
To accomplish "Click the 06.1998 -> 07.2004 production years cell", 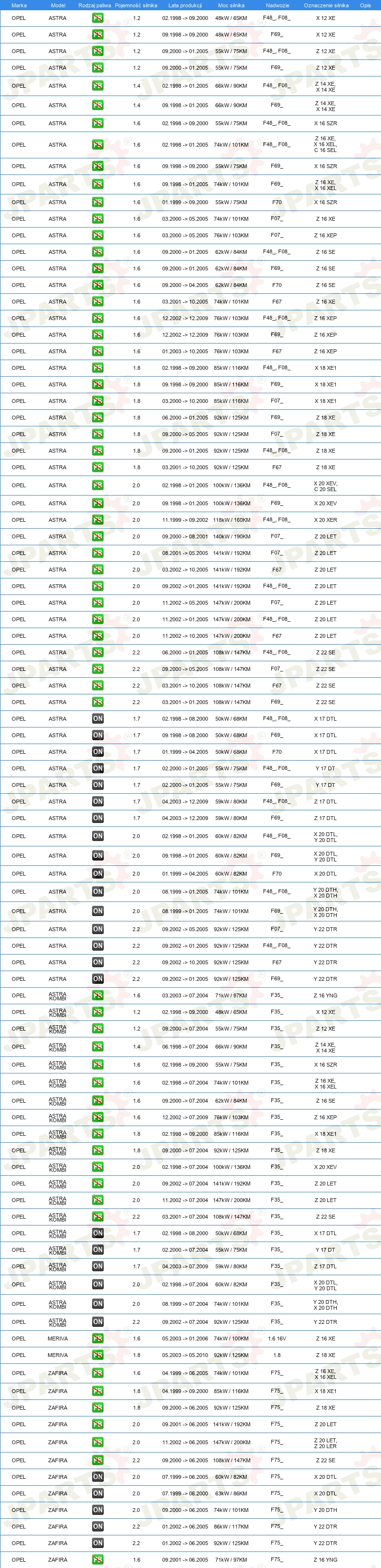I will [x=185, y=1046].
